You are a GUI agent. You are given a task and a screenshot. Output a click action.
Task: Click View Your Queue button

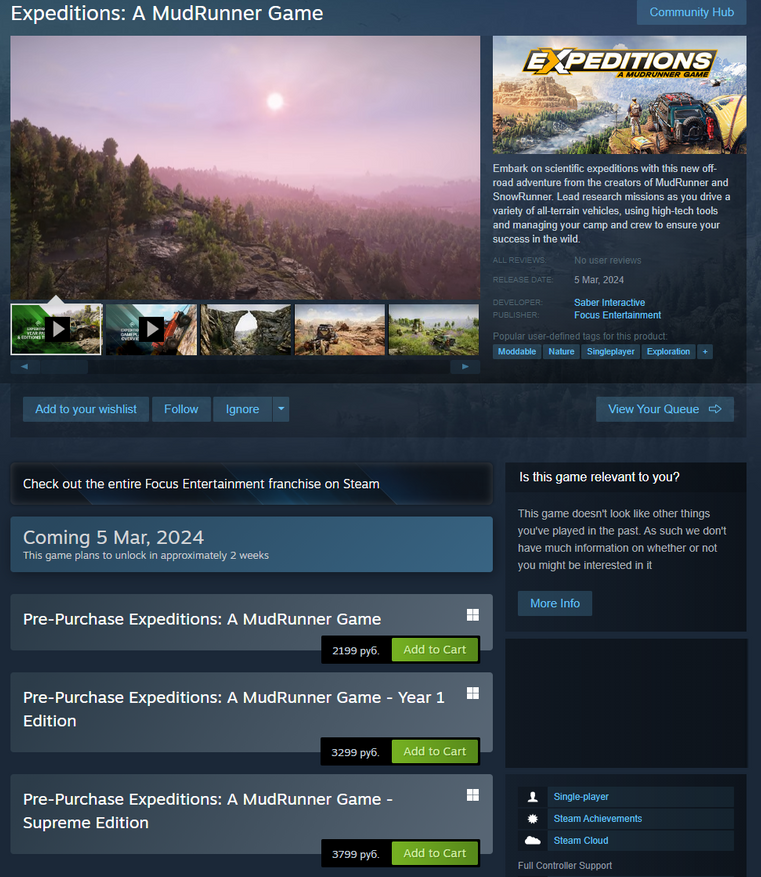click(665, 409)
